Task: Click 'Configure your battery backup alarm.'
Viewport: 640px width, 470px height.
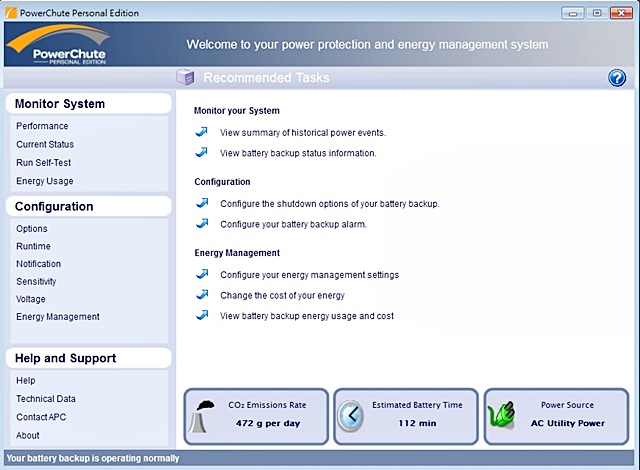Action: coord(293,224)
